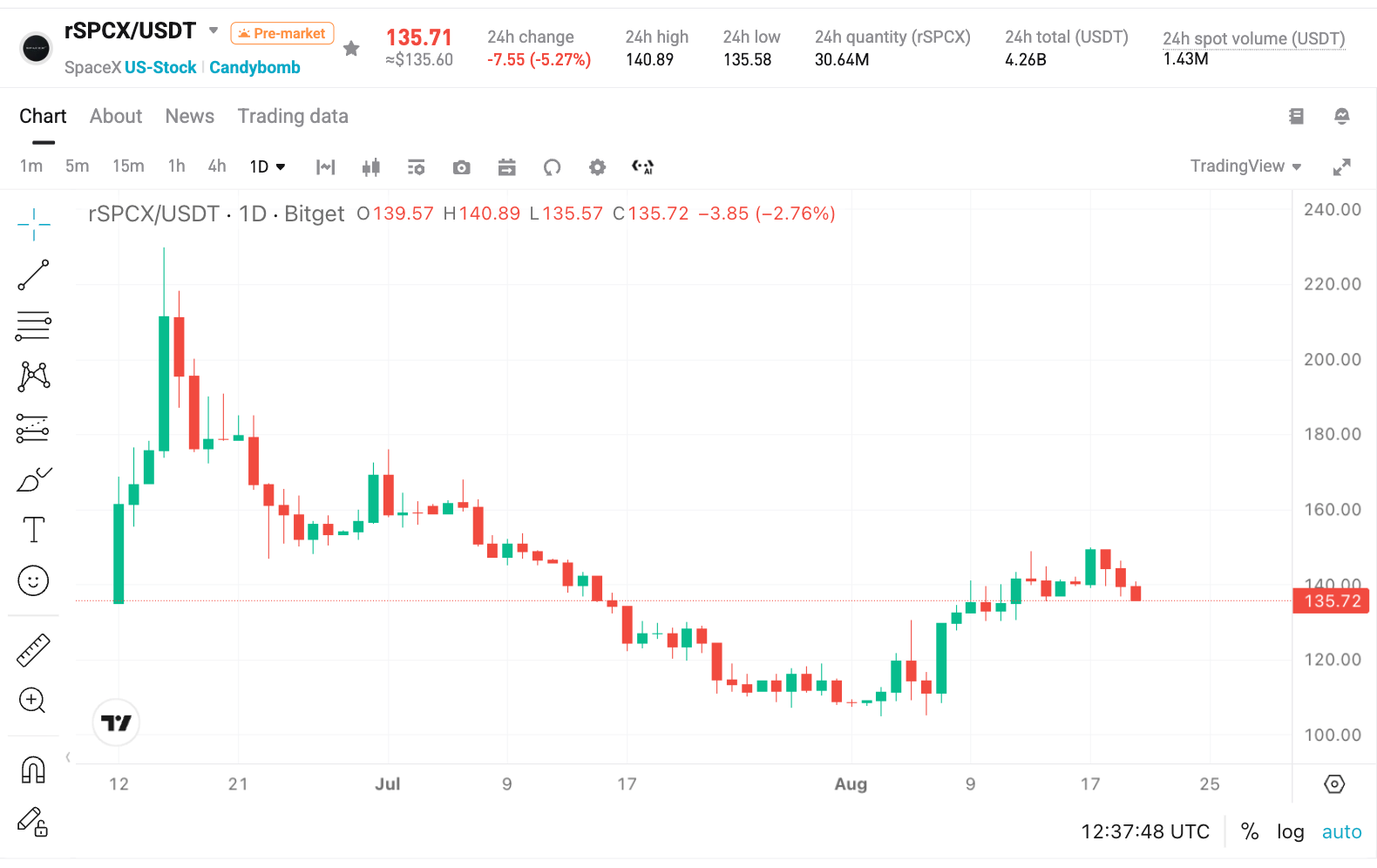
Task: Click the Aug label on time axis
Action: pos(851,784)
